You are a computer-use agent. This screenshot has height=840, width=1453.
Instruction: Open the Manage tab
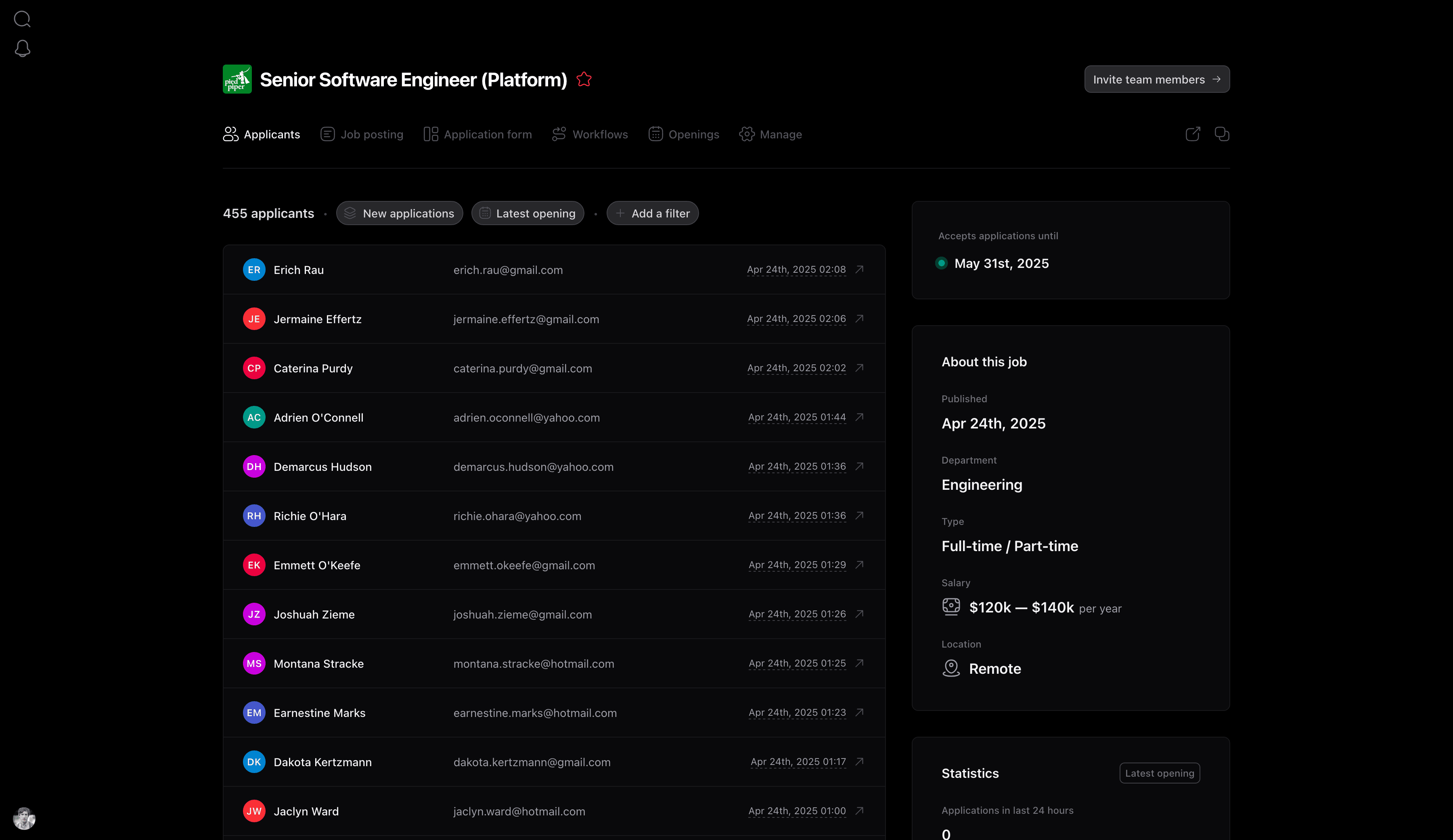click(x=770, y=134)
